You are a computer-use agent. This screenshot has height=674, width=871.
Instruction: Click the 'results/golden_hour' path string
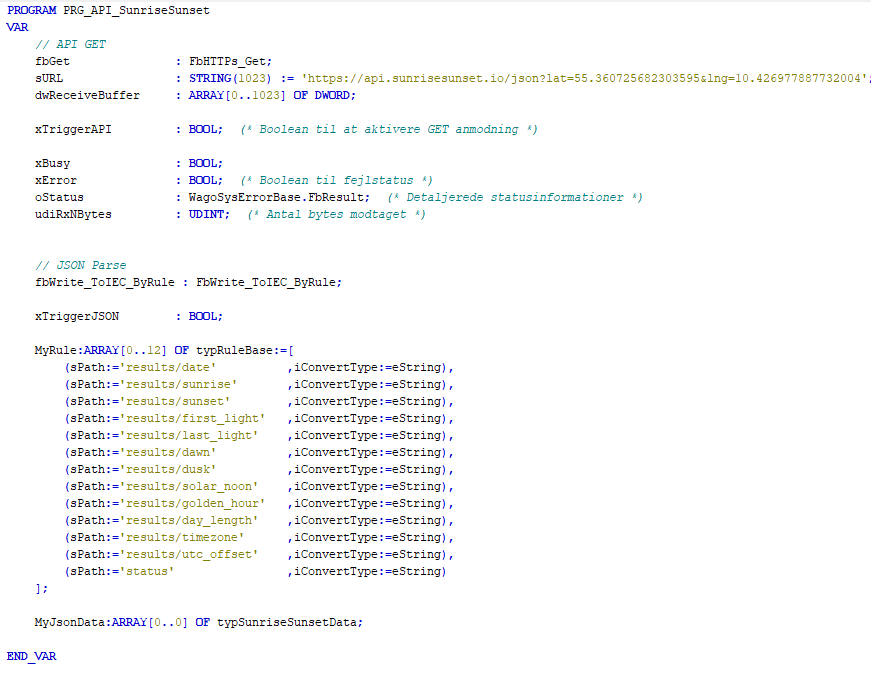coord(192,503)
